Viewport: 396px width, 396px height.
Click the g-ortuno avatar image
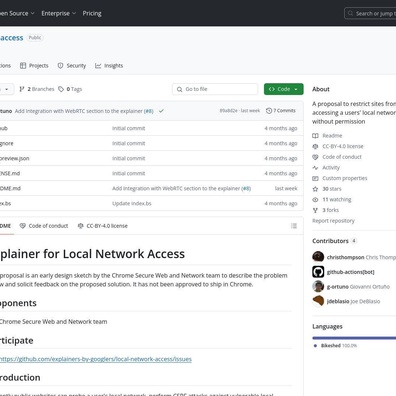tap(318, 286)
